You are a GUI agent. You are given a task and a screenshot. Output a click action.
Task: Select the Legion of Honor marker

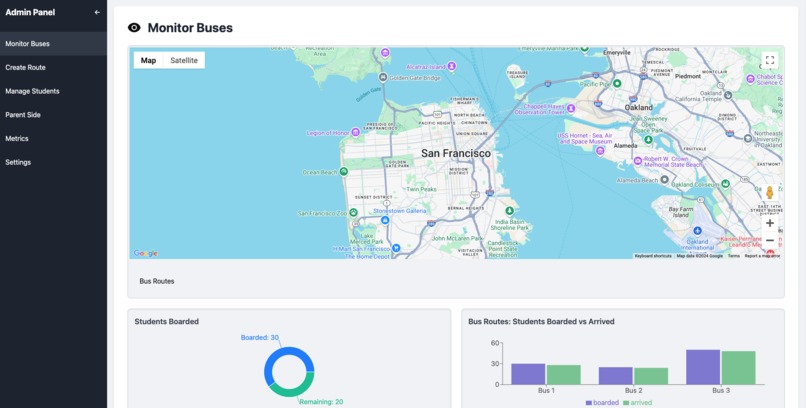(355, 133)
